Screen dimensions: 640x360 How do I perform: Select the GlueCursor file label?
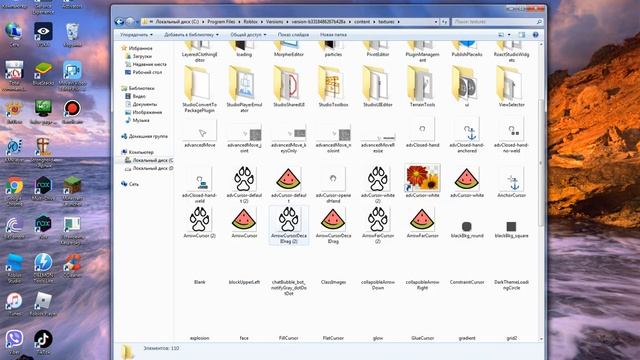[x=422, y=338]
